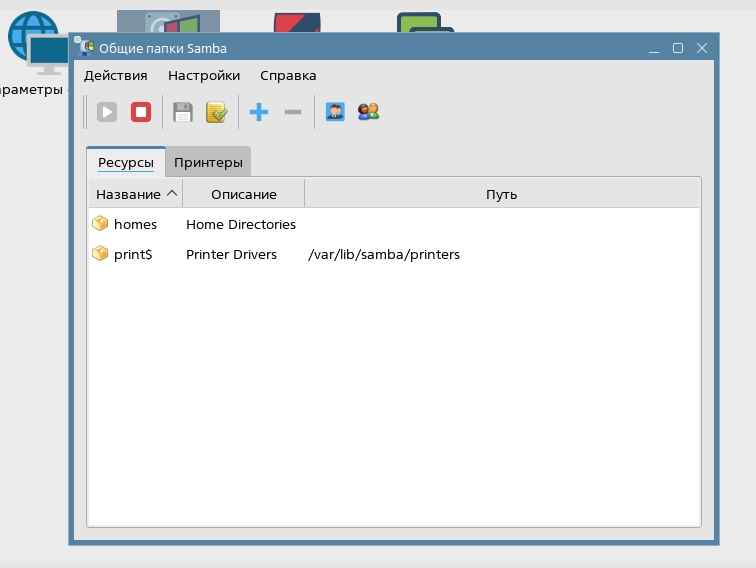Remove share with the gray minus icon
The image size is (756, 568).
293,112
